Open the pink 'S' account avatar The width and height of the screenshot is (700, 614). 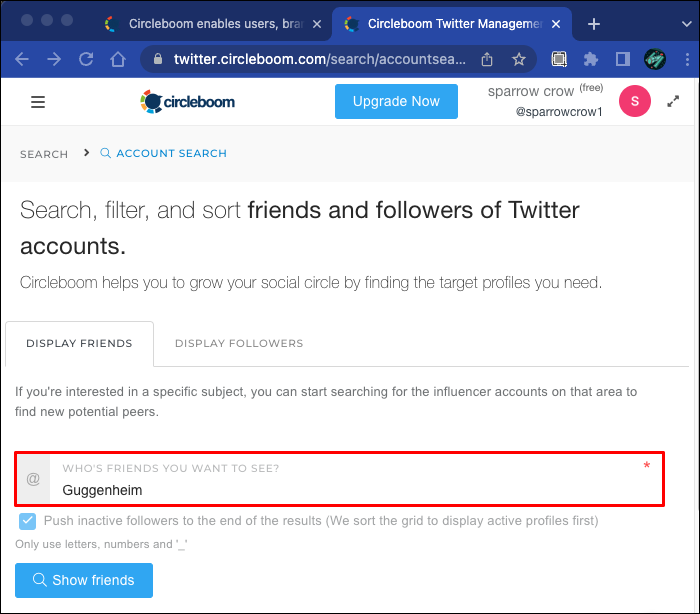point(634,101)
